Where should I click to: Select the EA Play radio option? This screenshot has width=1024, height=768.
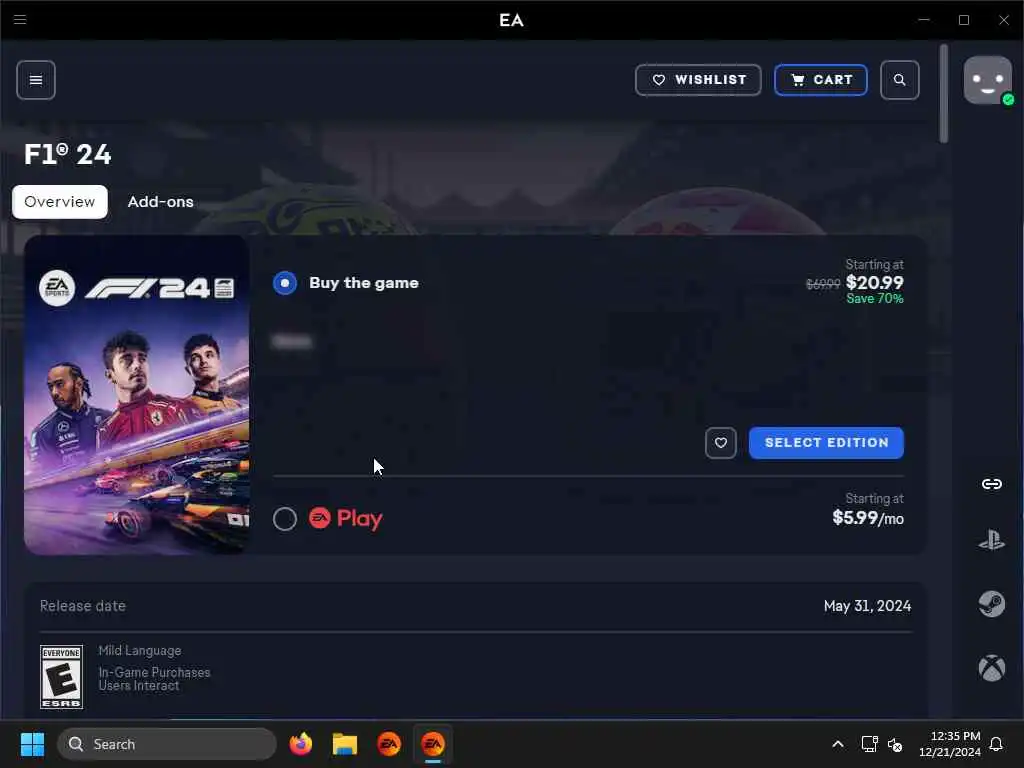tap(285, 519)
